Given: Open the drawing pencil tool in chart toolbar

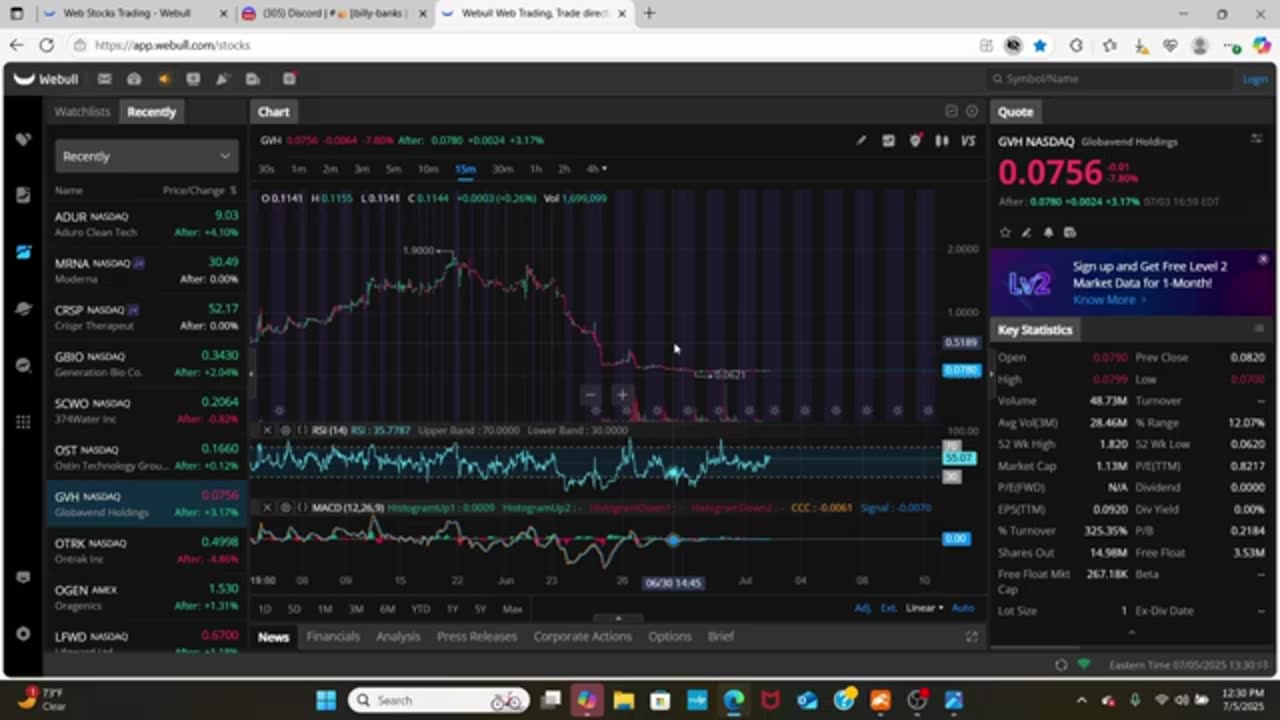Looking at the screenshot, I should (x=861, y=141).
